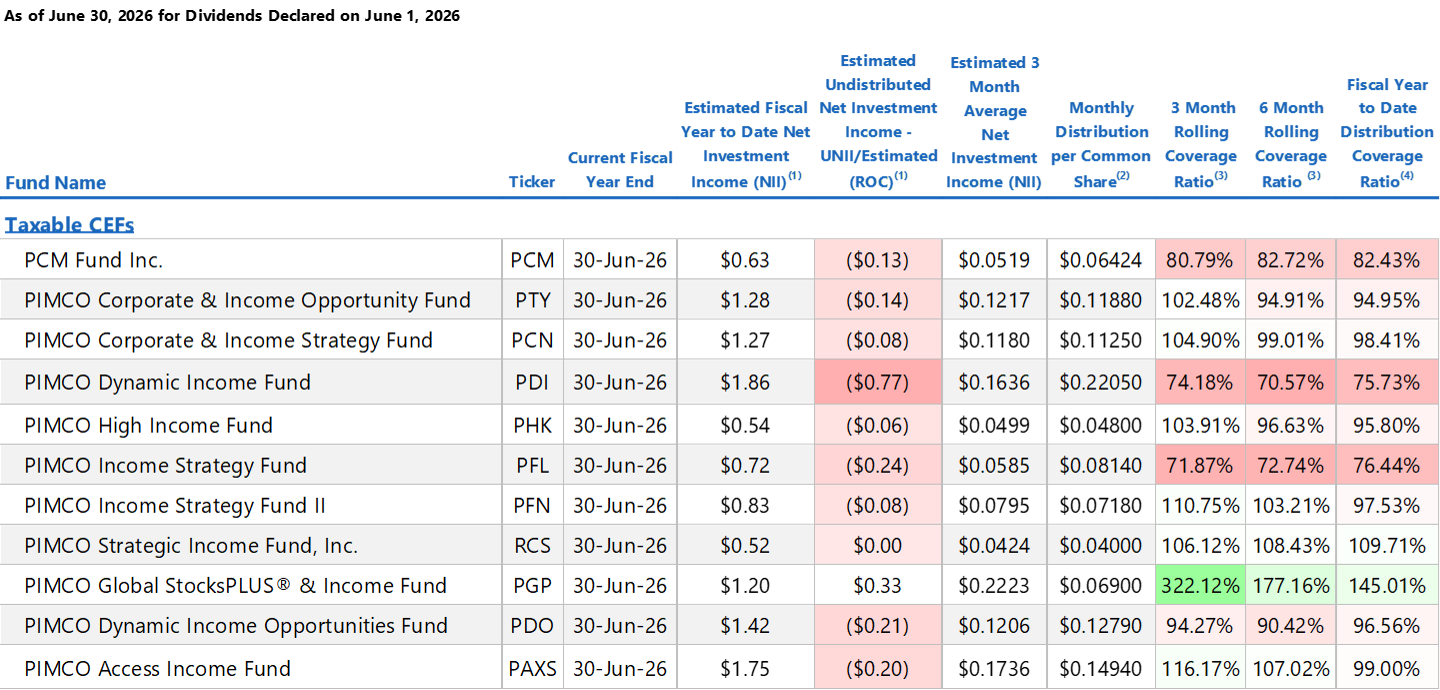Image resolution: width=1440 pixels, height=690 pixels.
Task: Select the PTY ticker cell
Action: pyautogui.click(x=532, y=300)
